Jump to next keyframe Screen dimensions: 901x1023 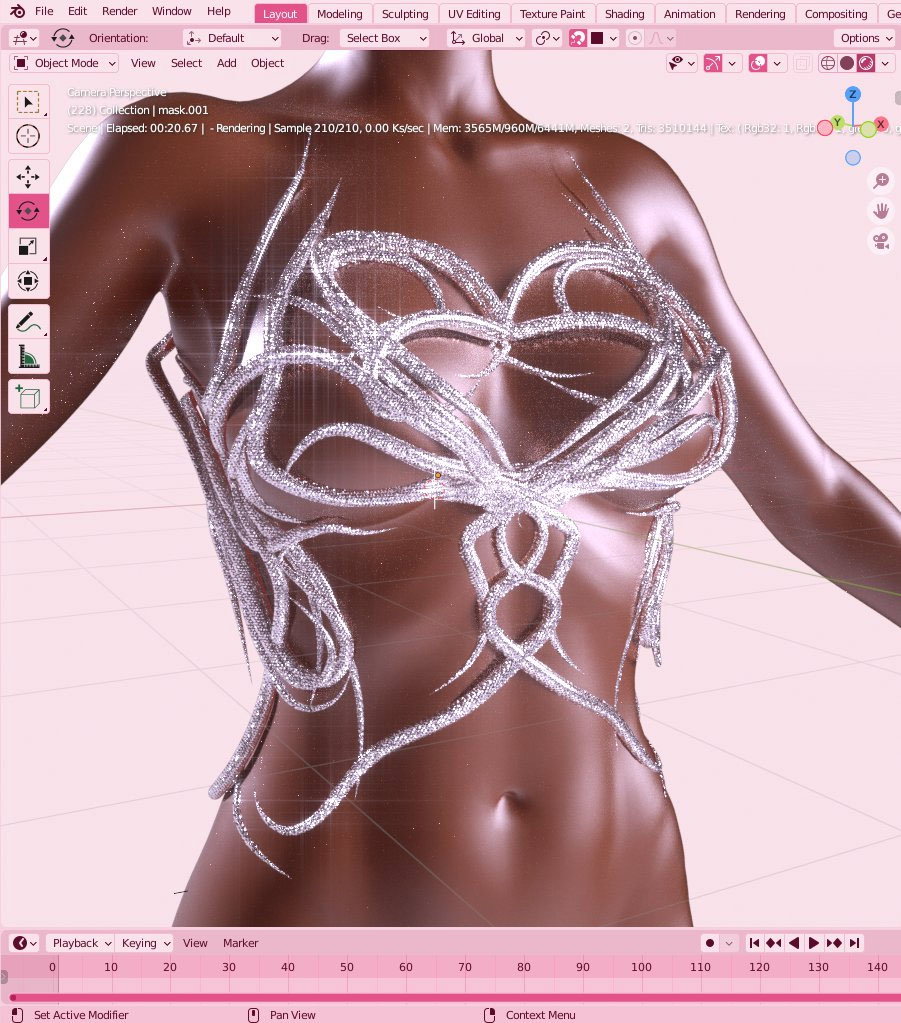point(834,943)
